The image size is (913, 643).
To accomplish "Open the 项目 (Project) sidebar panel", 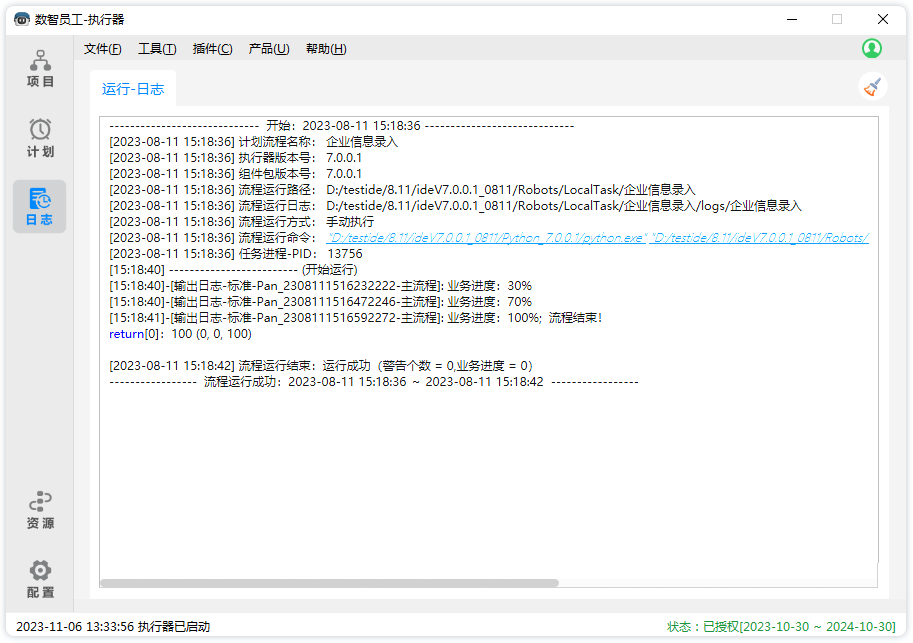I will click(40, 68).
